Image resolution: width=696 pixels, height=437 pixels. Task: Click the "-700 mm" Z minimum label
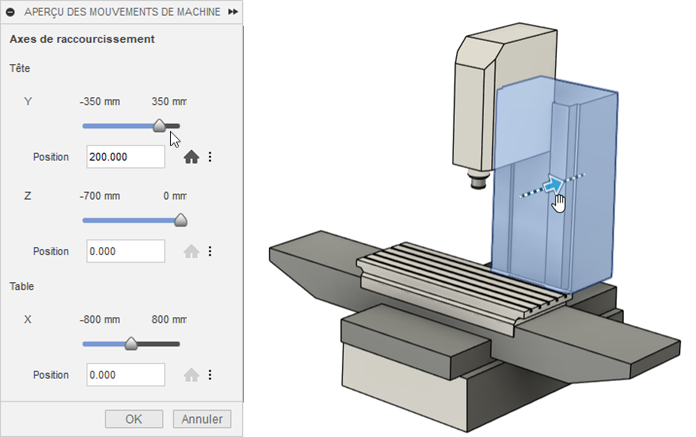pos(100,196)
